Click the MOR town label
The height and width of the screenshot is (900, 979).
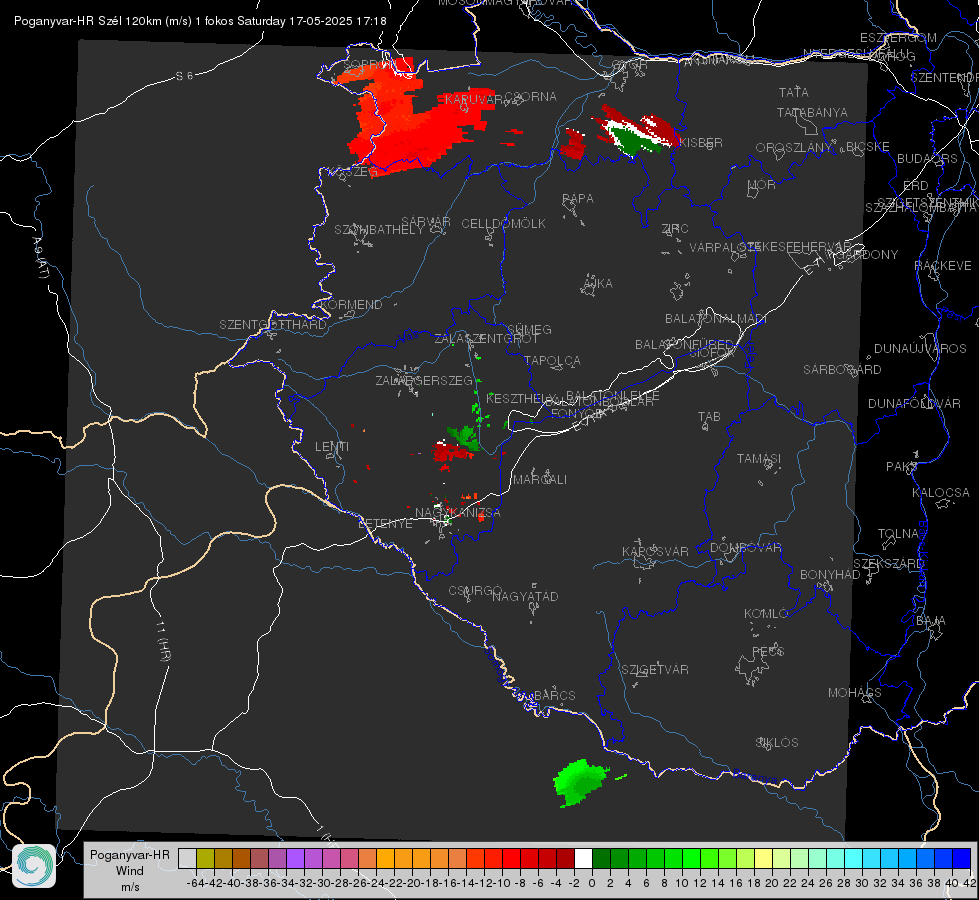(x=762, y=184)
